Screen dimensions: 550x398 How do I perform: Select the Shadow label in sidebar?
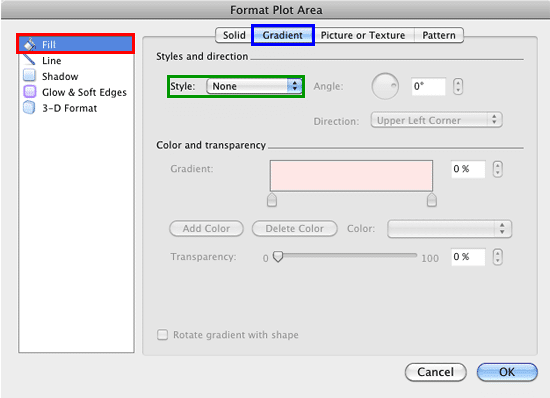coord(60,76)
